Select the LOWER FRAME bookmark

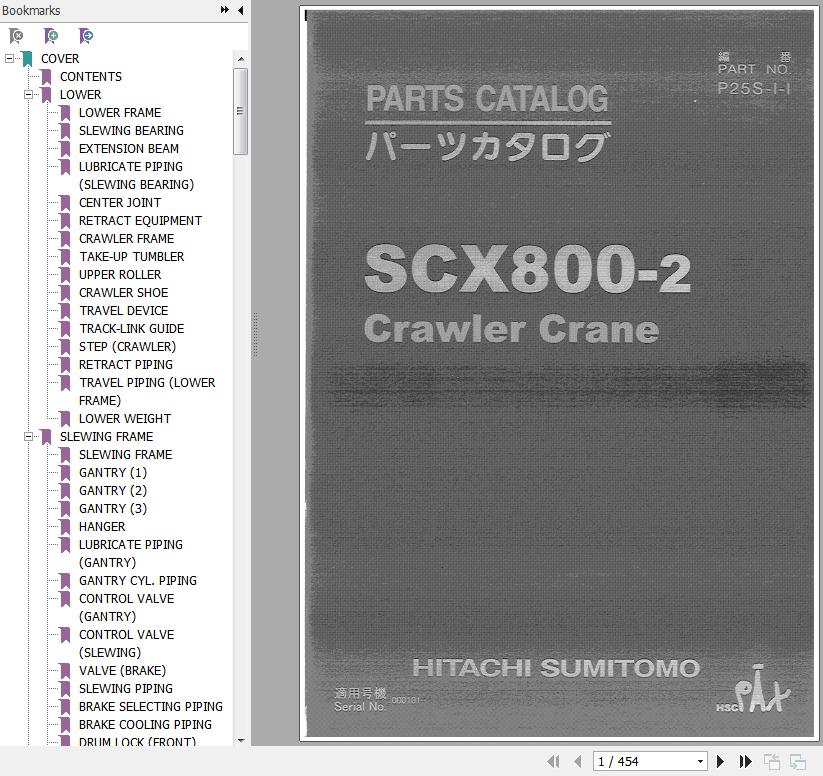[x=120, y=113]
